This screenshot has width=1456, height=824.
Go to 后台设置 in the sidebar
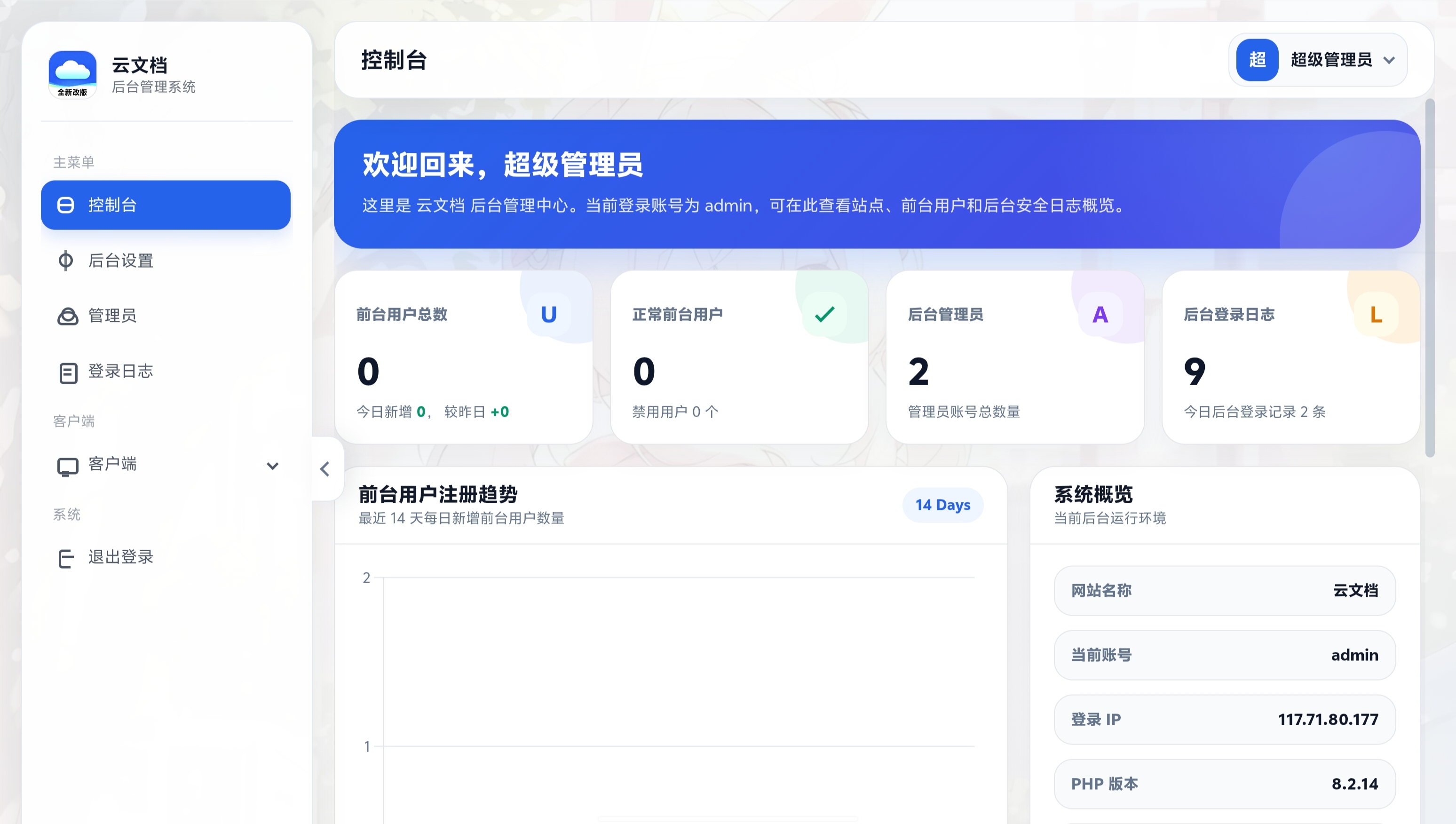(x=166, y=261)
